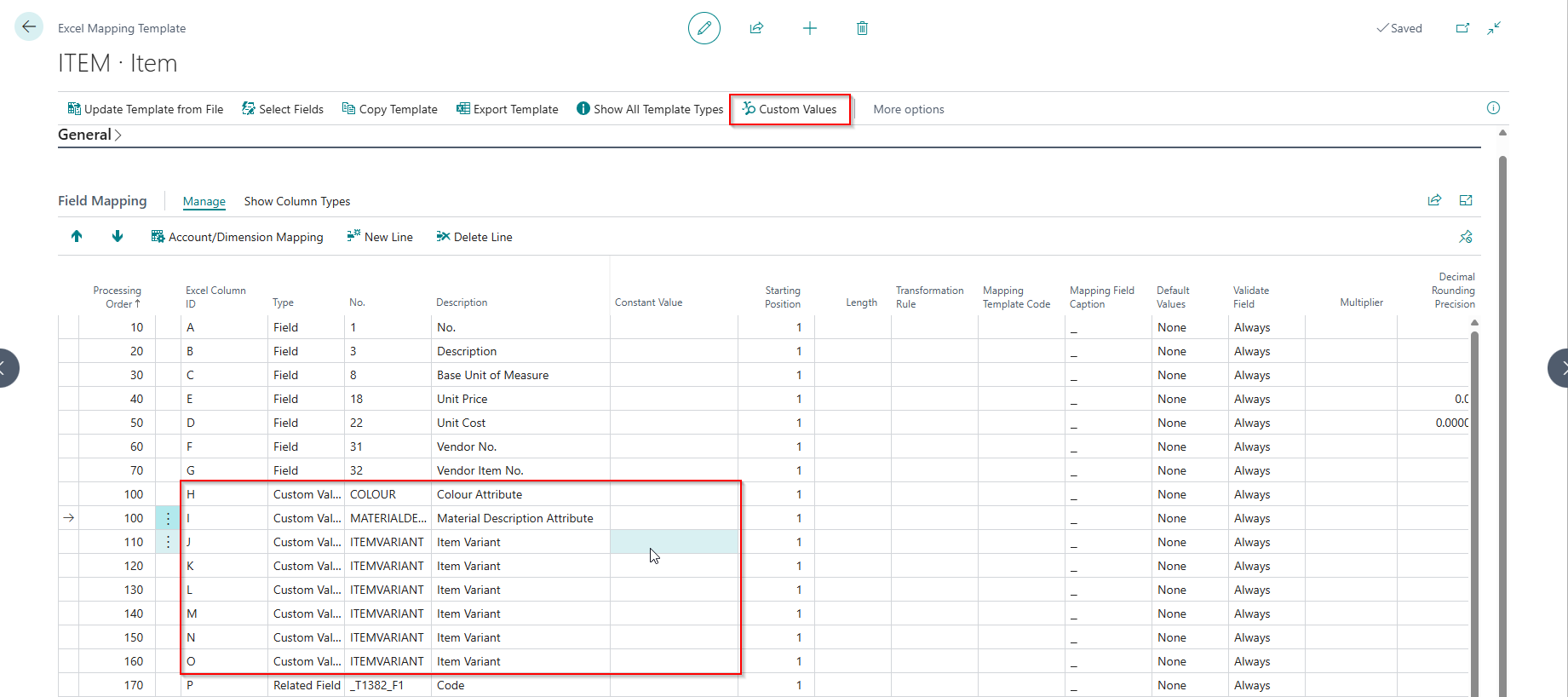This screenshot has width=1568, height=697.
Task: Select the Unit Cost description cell
Action: 520,423
